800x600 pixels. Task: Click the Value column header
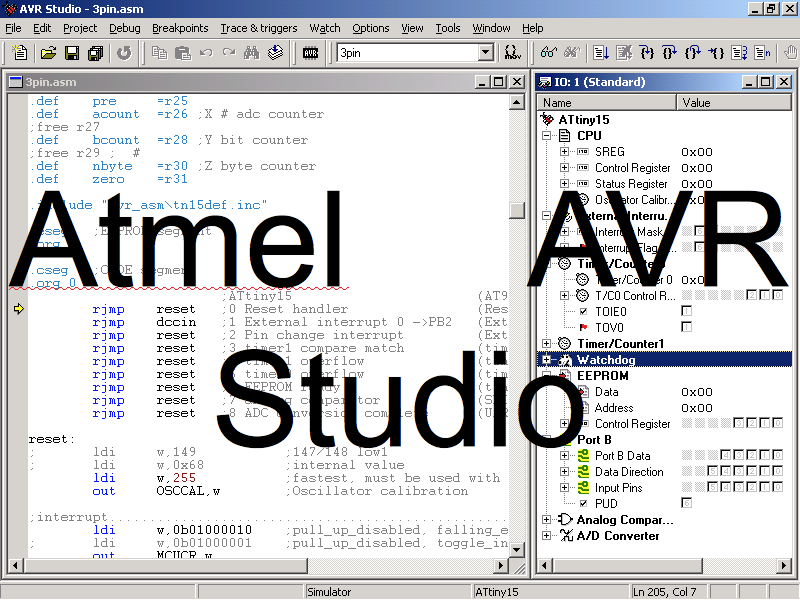[733, 103]
